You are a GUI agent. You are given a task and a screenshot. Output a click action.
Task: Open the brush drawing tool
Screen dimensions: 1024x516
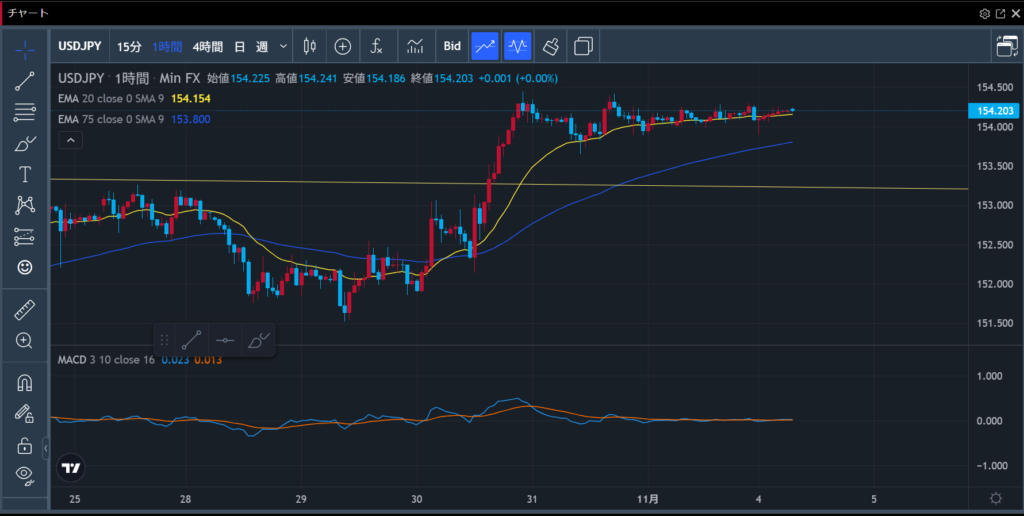[25, 144]
